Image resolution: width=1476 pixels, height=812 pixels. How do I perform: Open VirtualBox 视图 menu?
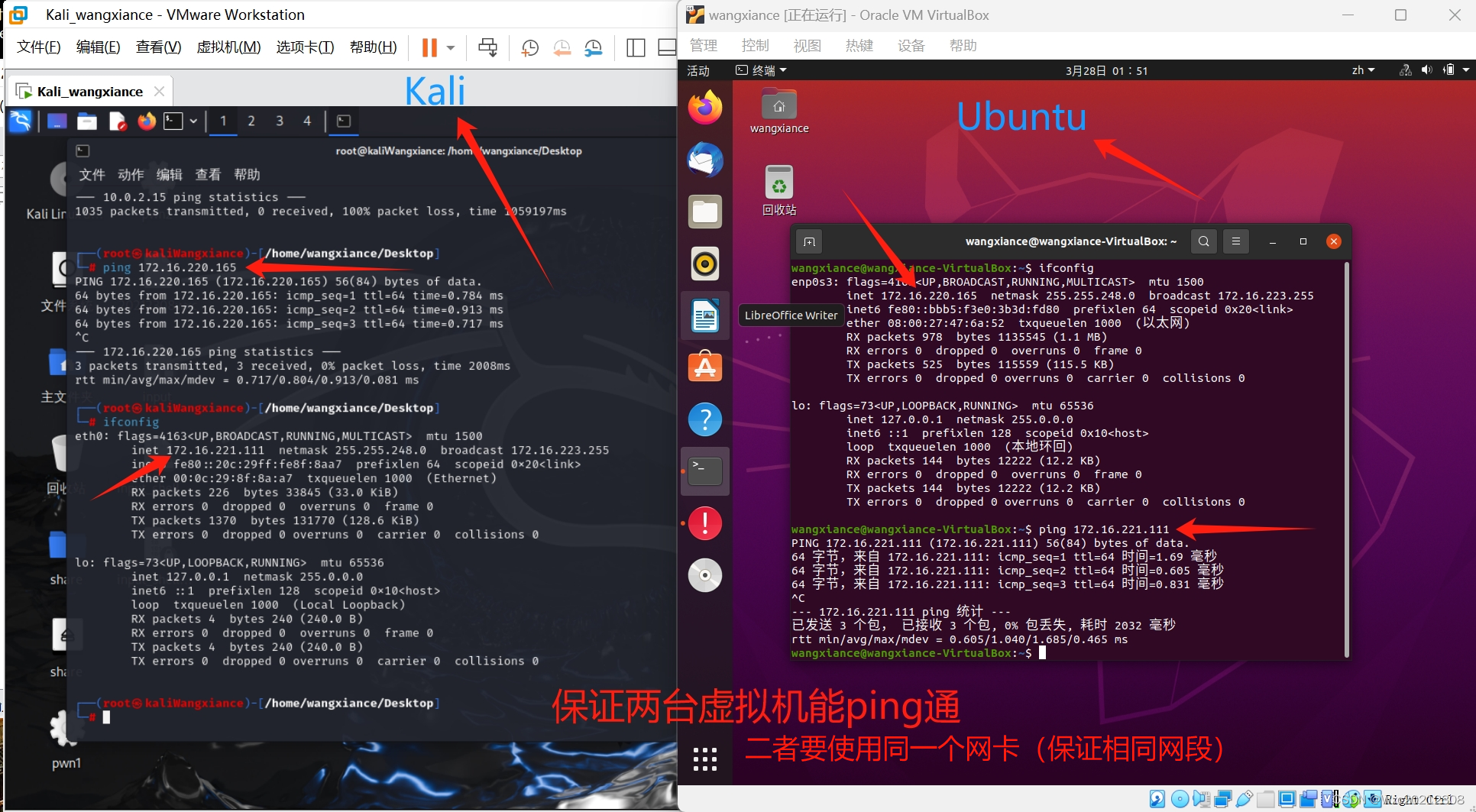(x=808, y=46)
